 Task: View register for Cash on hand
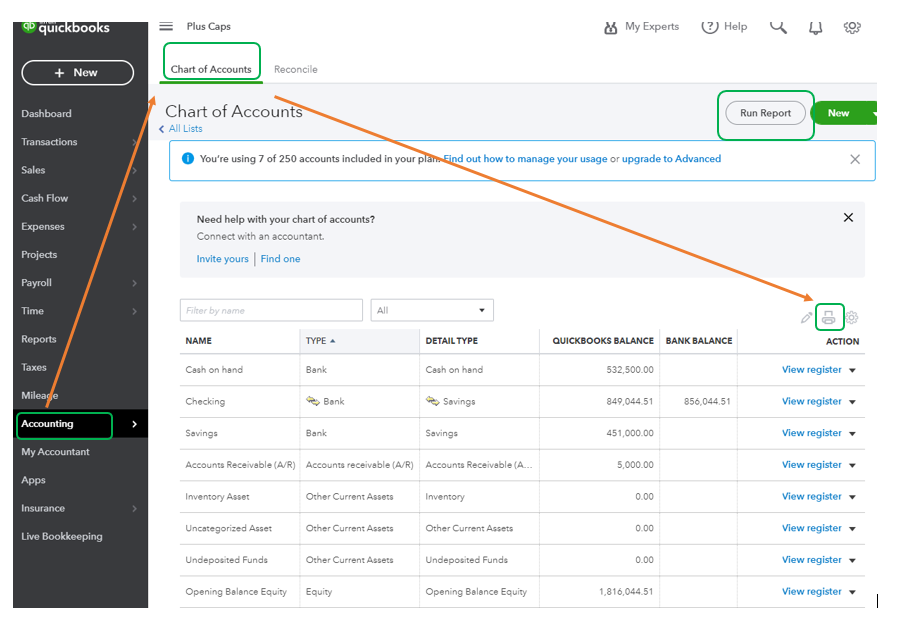(811, 370)
